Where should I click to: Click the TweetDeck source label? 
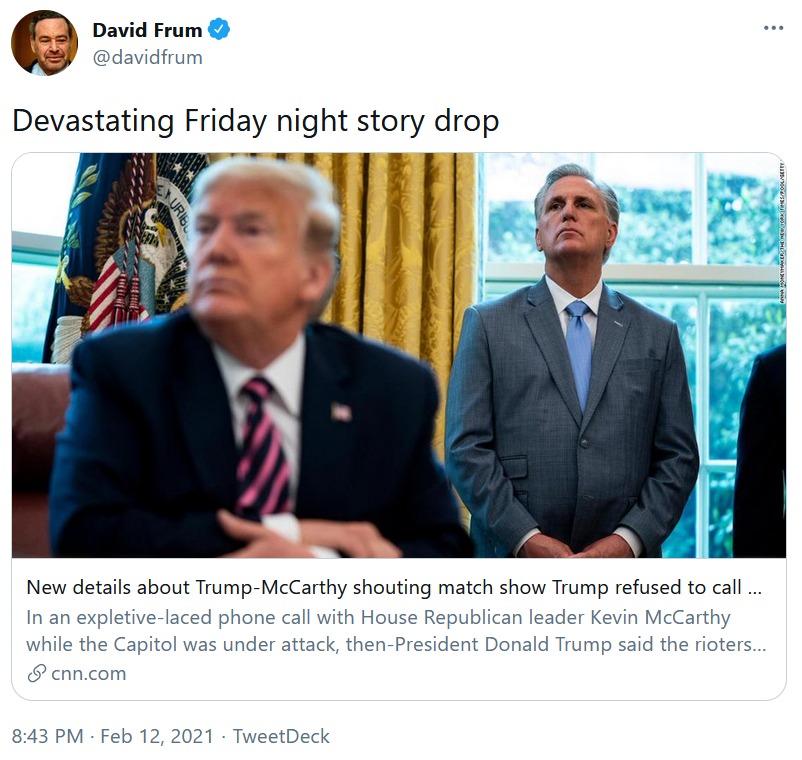[281, 736]
